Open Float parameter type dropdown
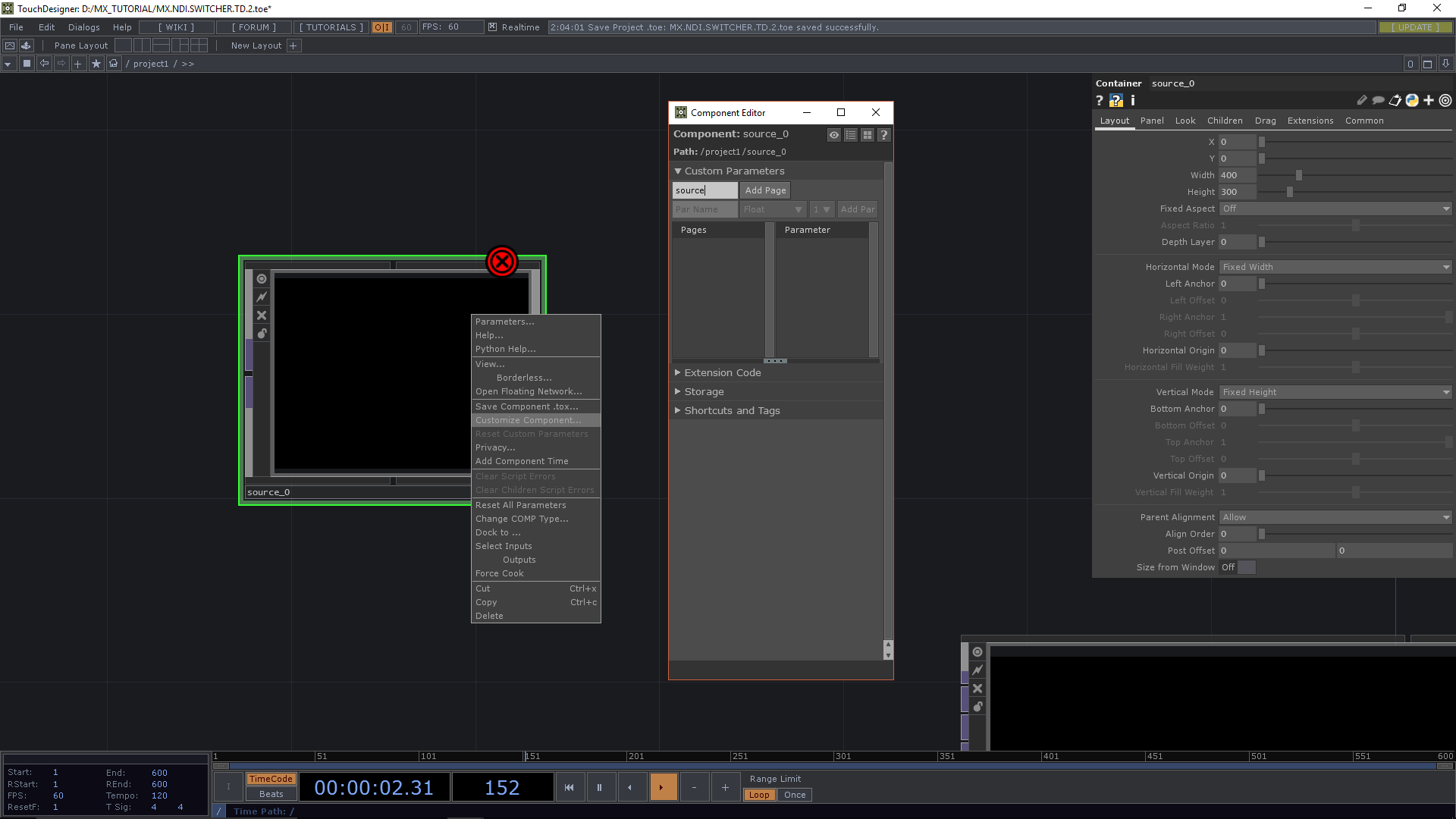This screenshot has height=819, width=1456. (773, 209)
